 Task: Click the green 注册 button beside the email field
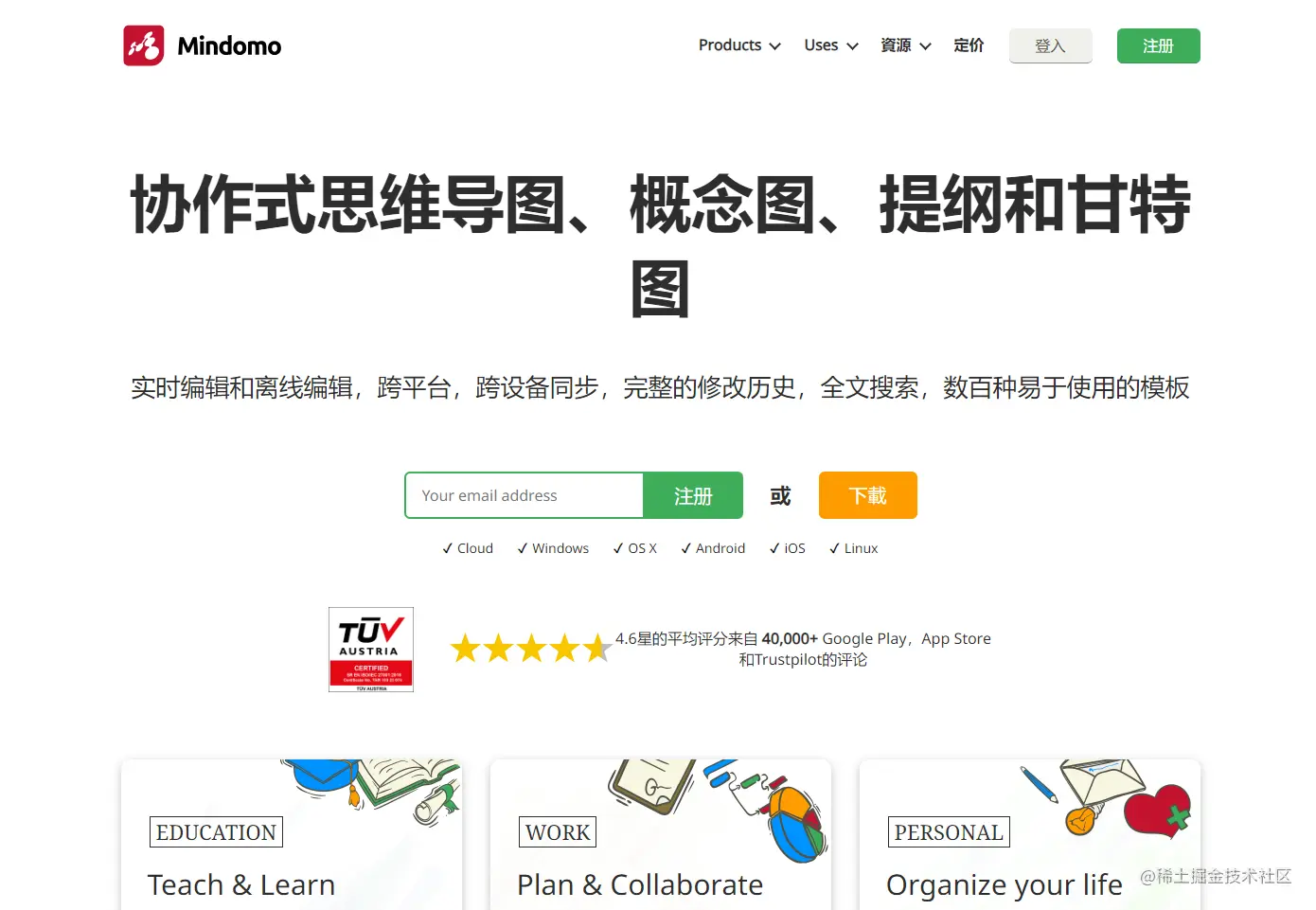click(693, 495)
